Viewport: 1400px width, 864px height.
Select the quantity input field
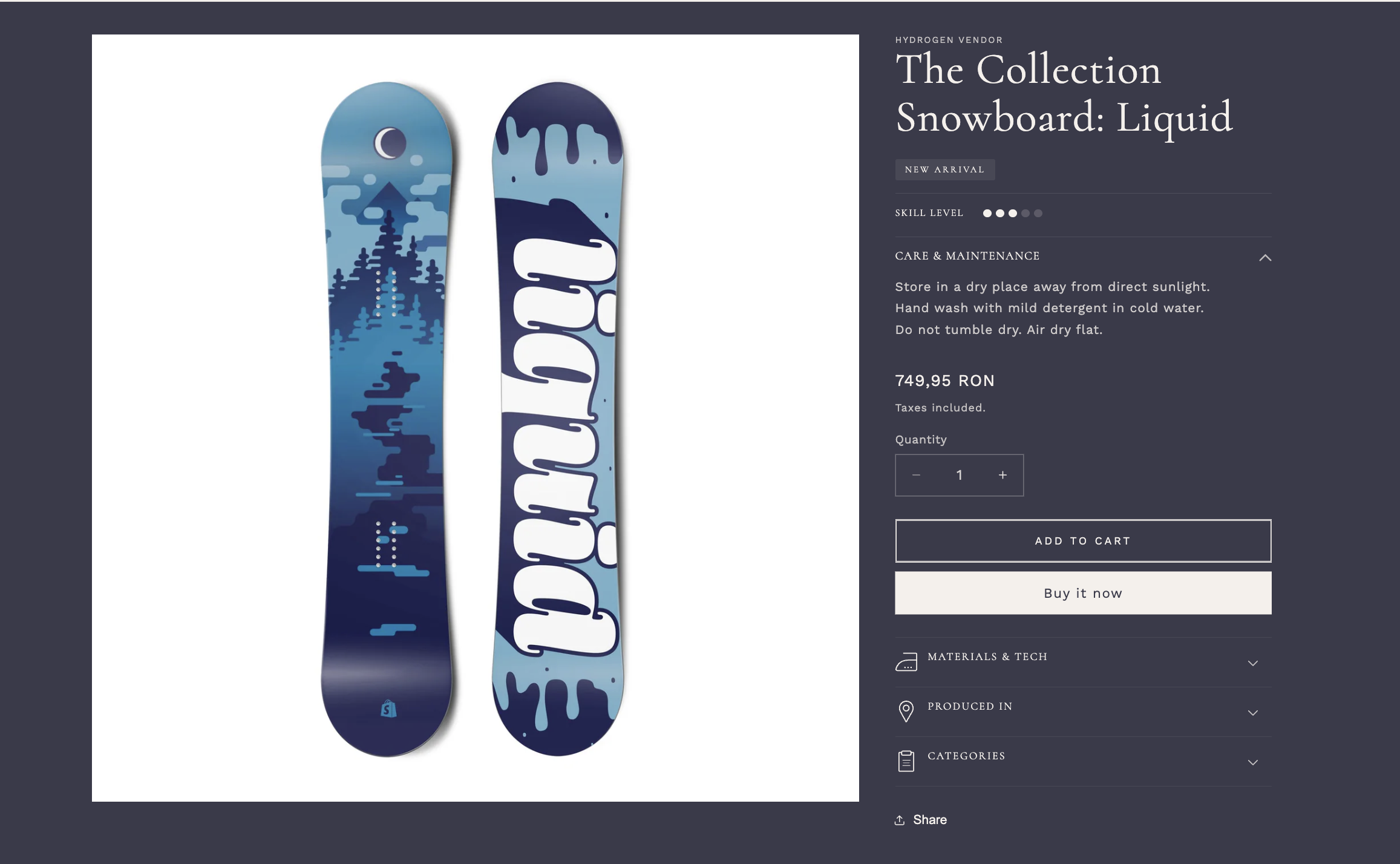click(x=959, y=476)
